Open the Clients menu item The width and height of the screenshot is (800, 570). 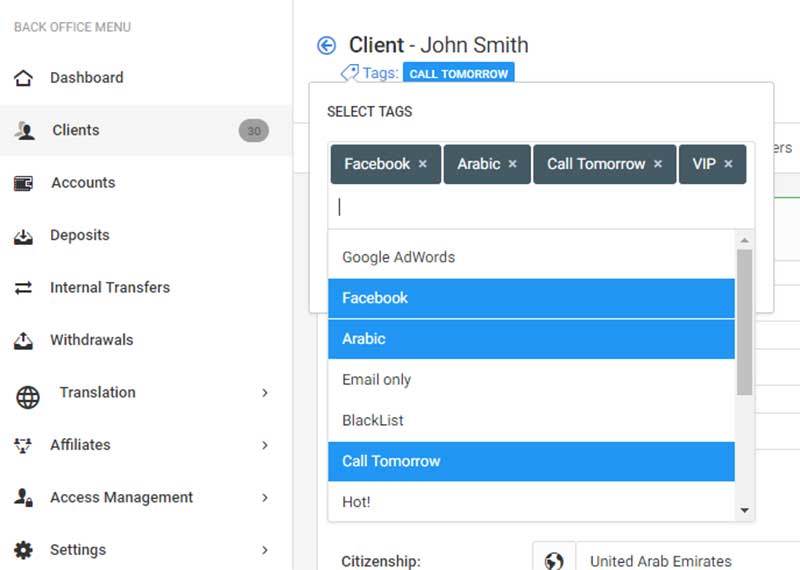pyautogui.click(x=76, y=130)
